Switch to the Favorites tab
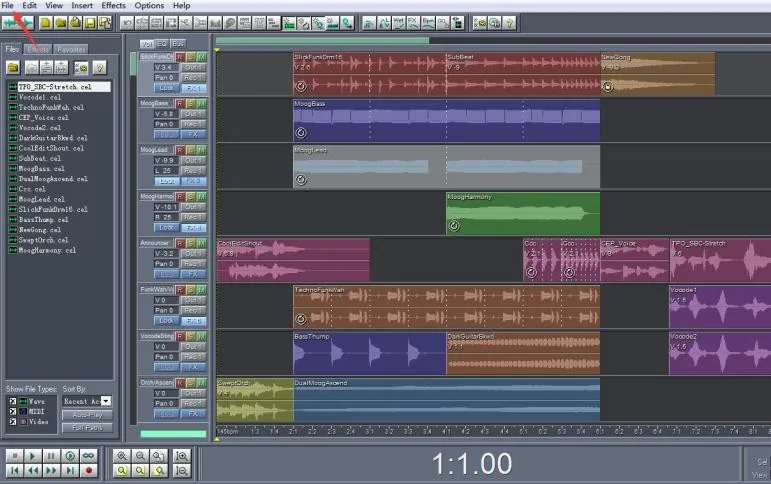This screenshot has height=484, width=771. (x=71, y=48)
